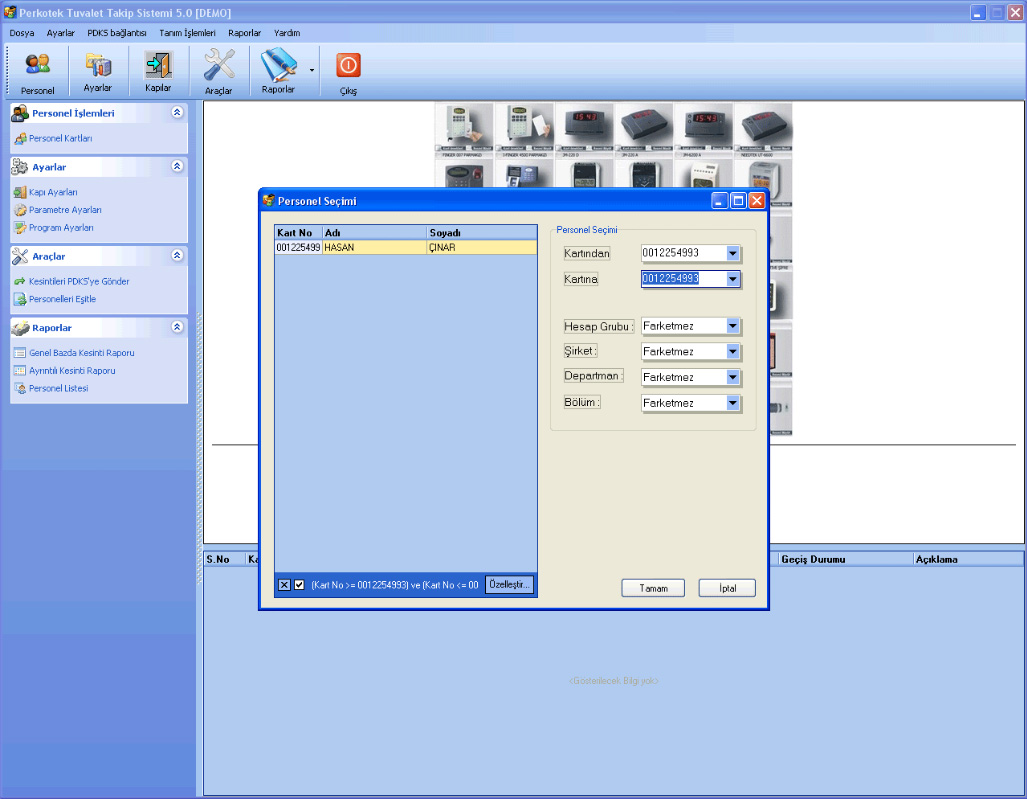Toggle the filter enabled checkbox
The width and height of the screenshot is (1027, 799).
coord(299,585)
